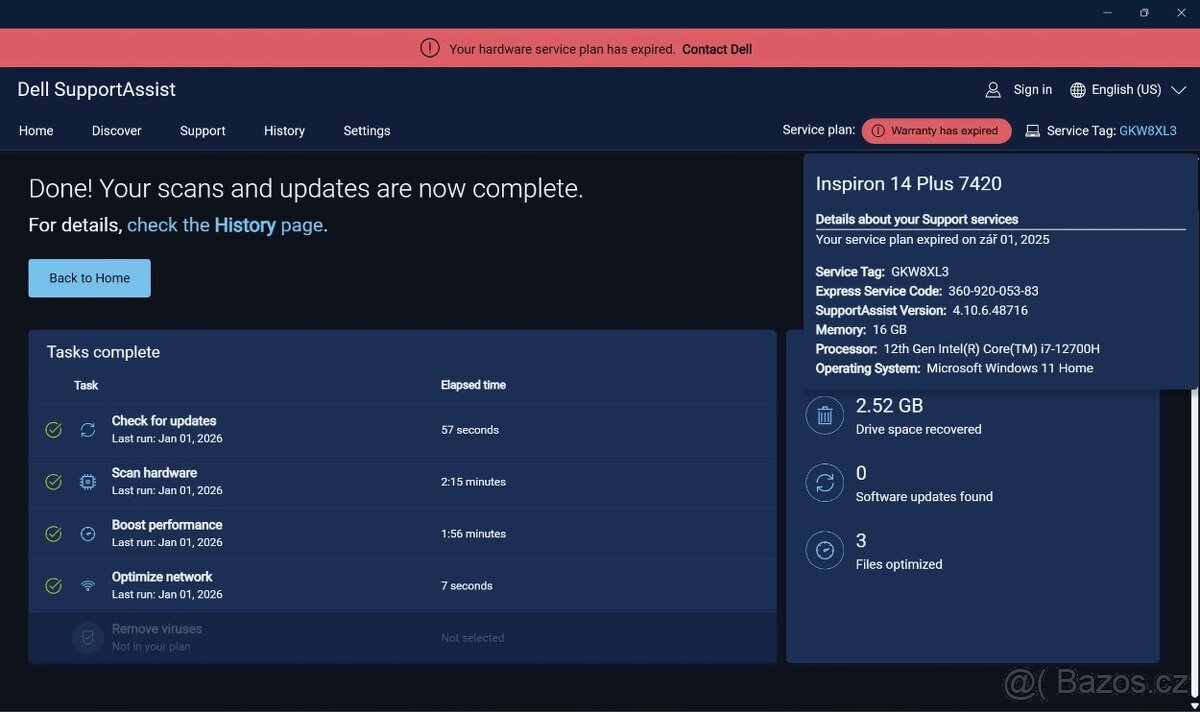Click the files optimized gauge icon

pyautogui.click(x=825, y=551)
